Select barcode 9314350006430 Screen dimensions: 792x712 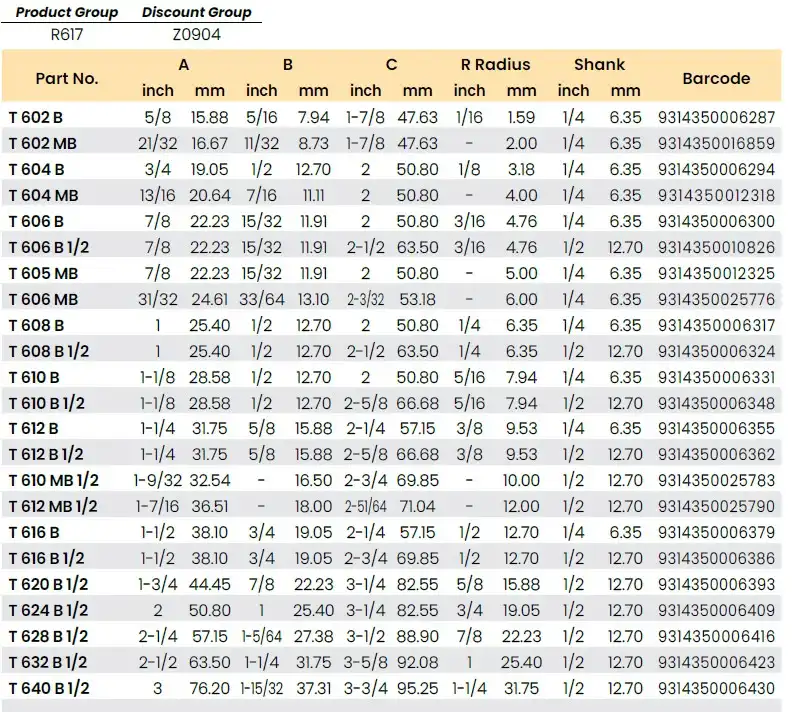click(x=716, y=688)
